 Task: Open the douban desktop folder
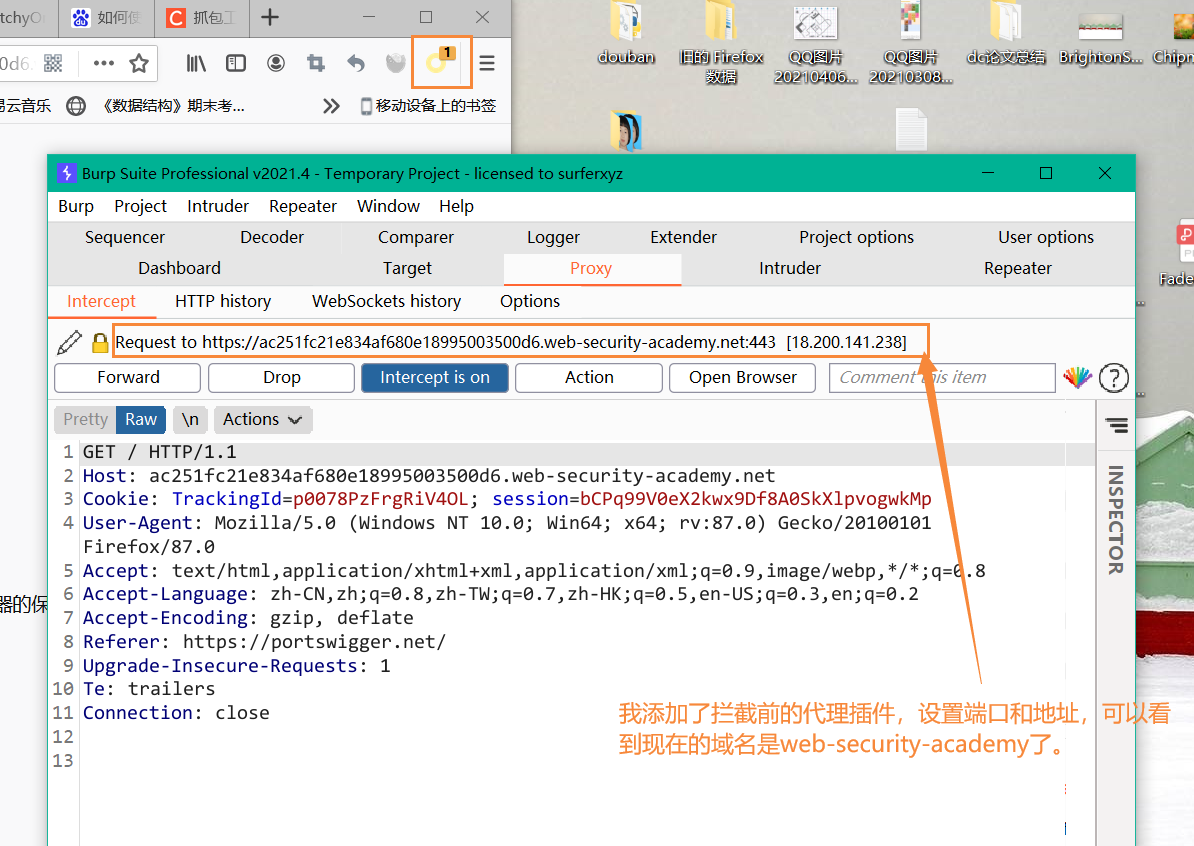[626, 35]
